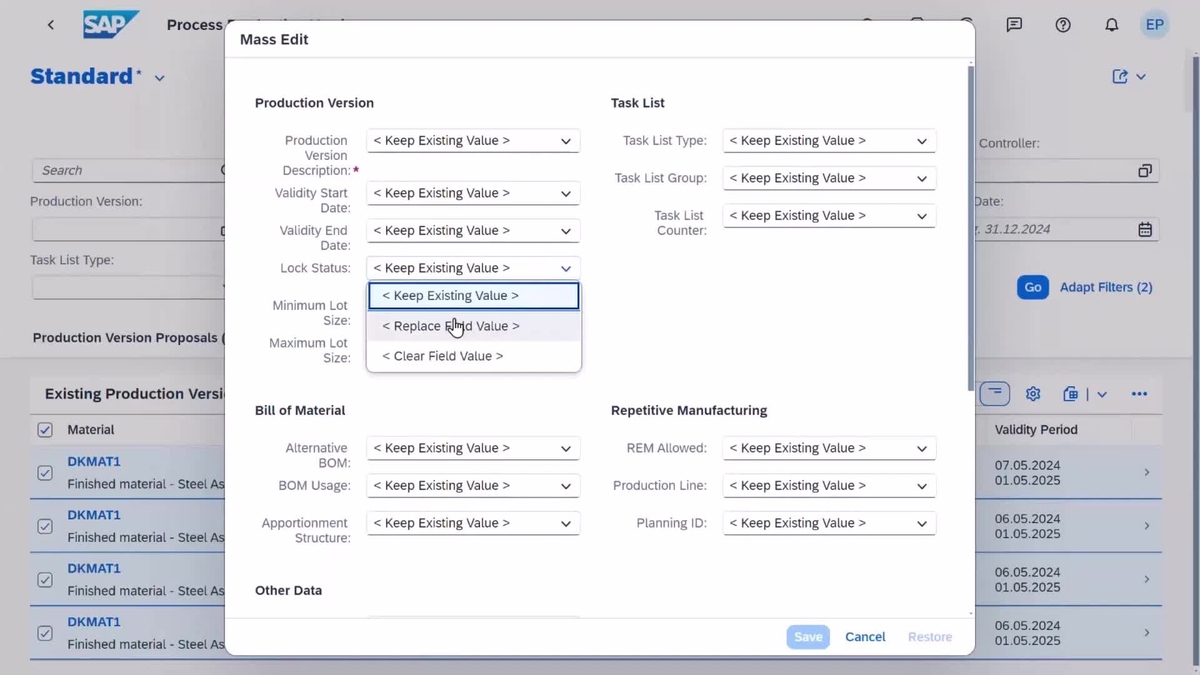Open the Alternative BOM dropdown
Image resolution: width=1200 pixels, height=675 pixels.
click(472, 448)
